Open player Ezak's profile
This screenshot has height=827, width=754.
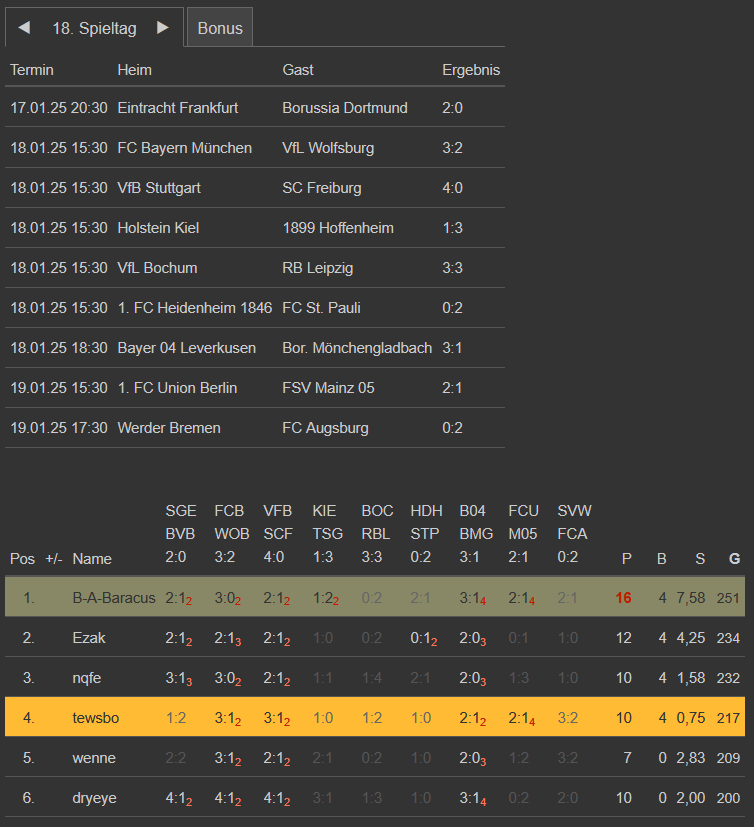click(x=89, y=638)
